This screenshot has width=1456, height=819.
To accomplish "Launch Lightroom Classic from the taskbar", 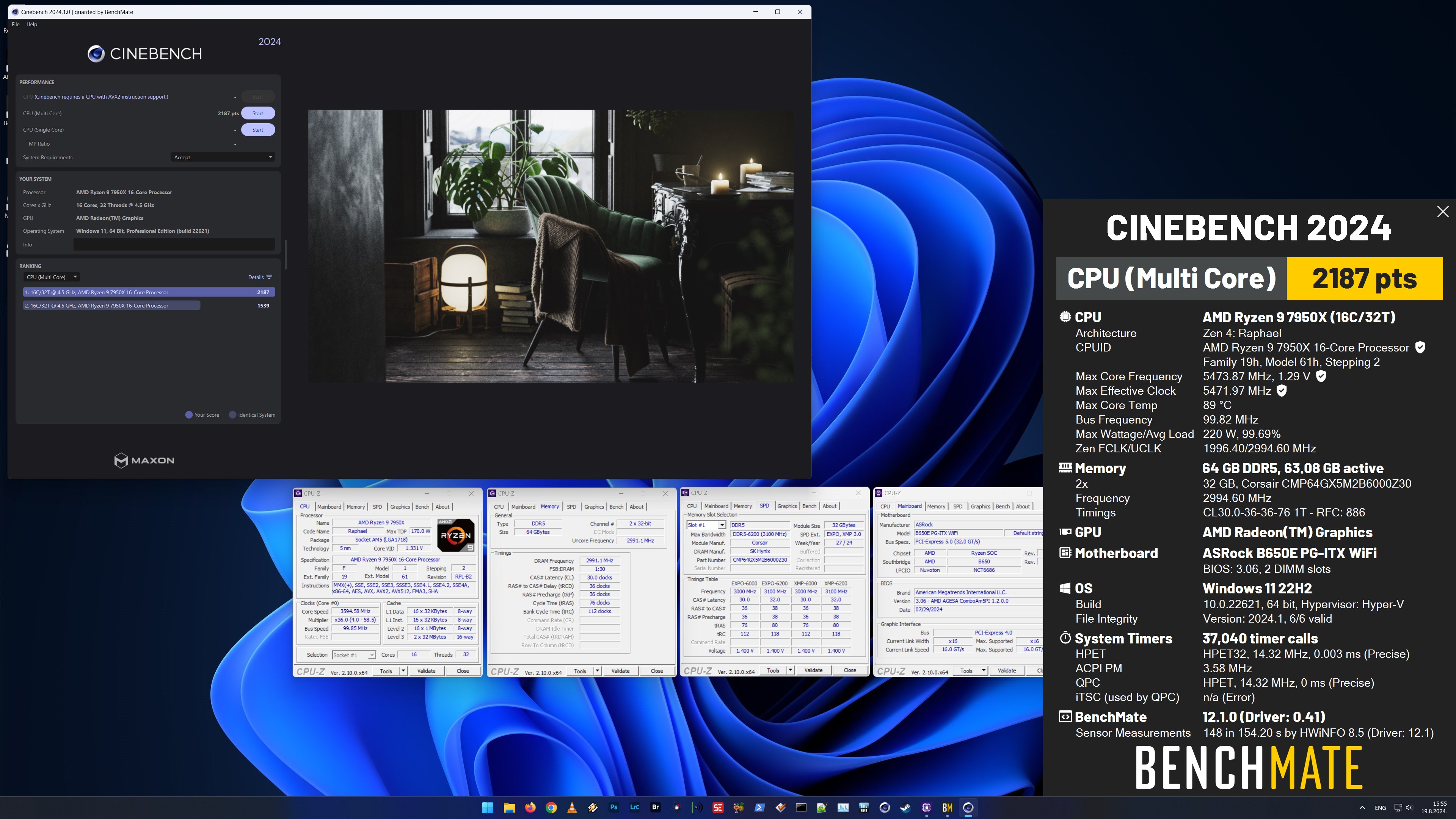I will pos(634,808).
